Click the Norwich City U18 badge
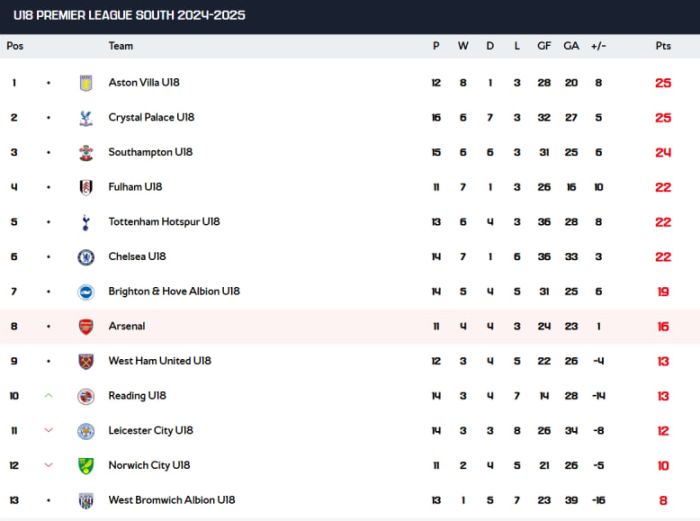This screenshot has height=521, width=700. [86, 466]
